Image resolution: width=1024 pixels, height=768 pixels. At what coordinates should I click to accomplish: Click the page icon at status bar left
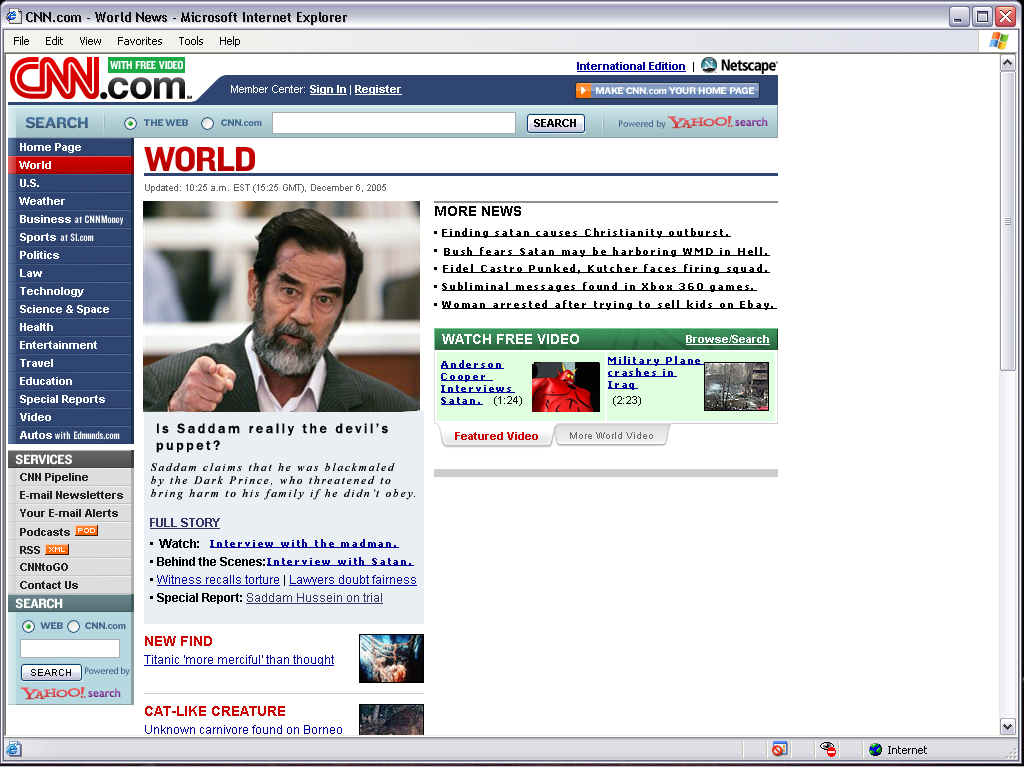coord(13,749)
